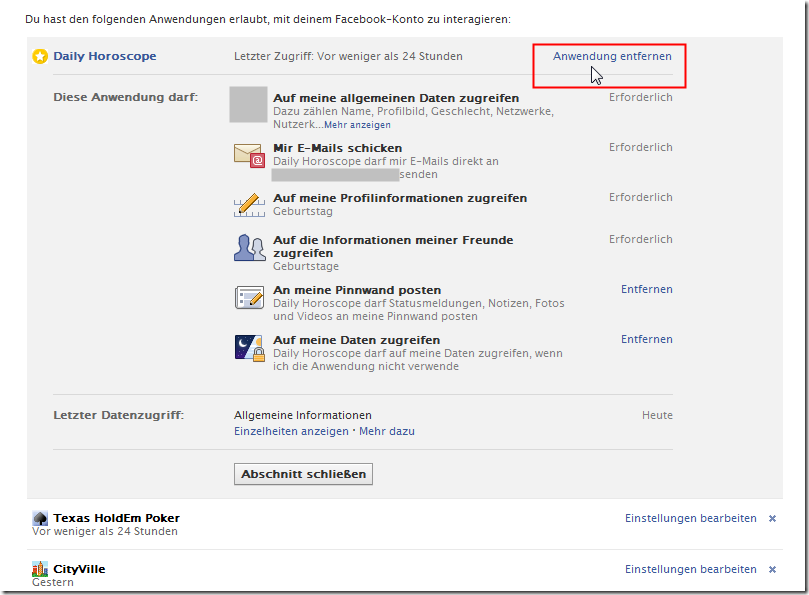The width and height of the screenshot is (809, 595).
Task: Click the Texas HoldEm Poker spade icon
Action: click(40, 518)
